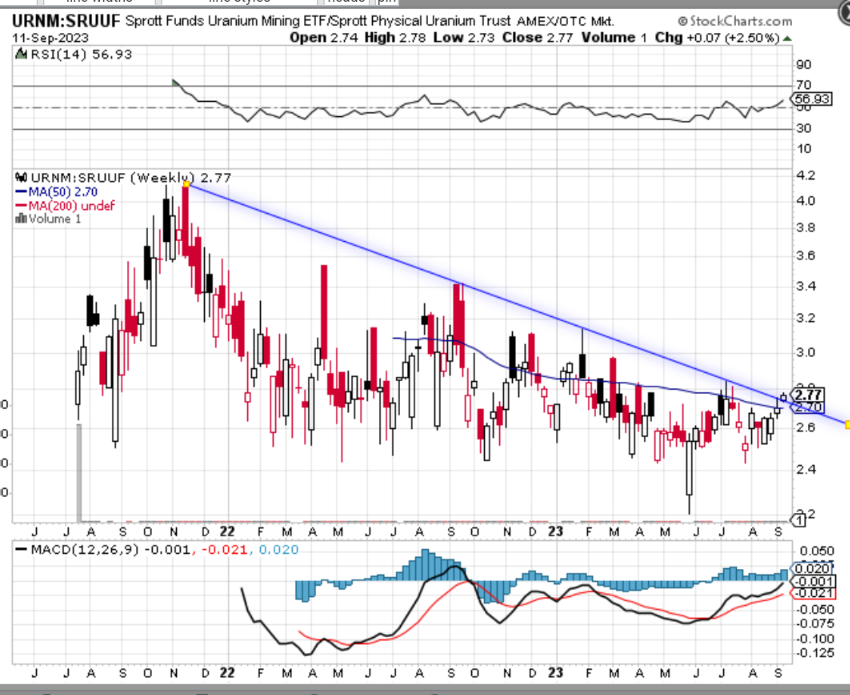850x695 pixels.
Task: Click the red -0.021 value in the MACD legend
Action: pos(224,550)
